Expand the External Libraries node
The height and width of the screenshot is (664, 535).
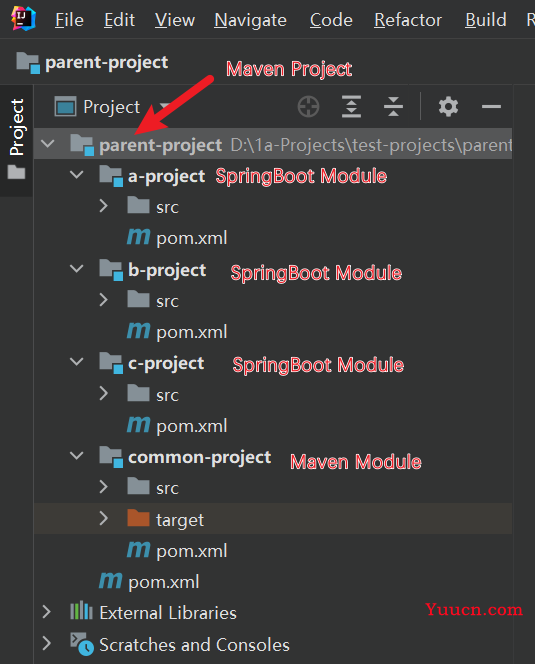pyautogui.click(x=47, y=612)
